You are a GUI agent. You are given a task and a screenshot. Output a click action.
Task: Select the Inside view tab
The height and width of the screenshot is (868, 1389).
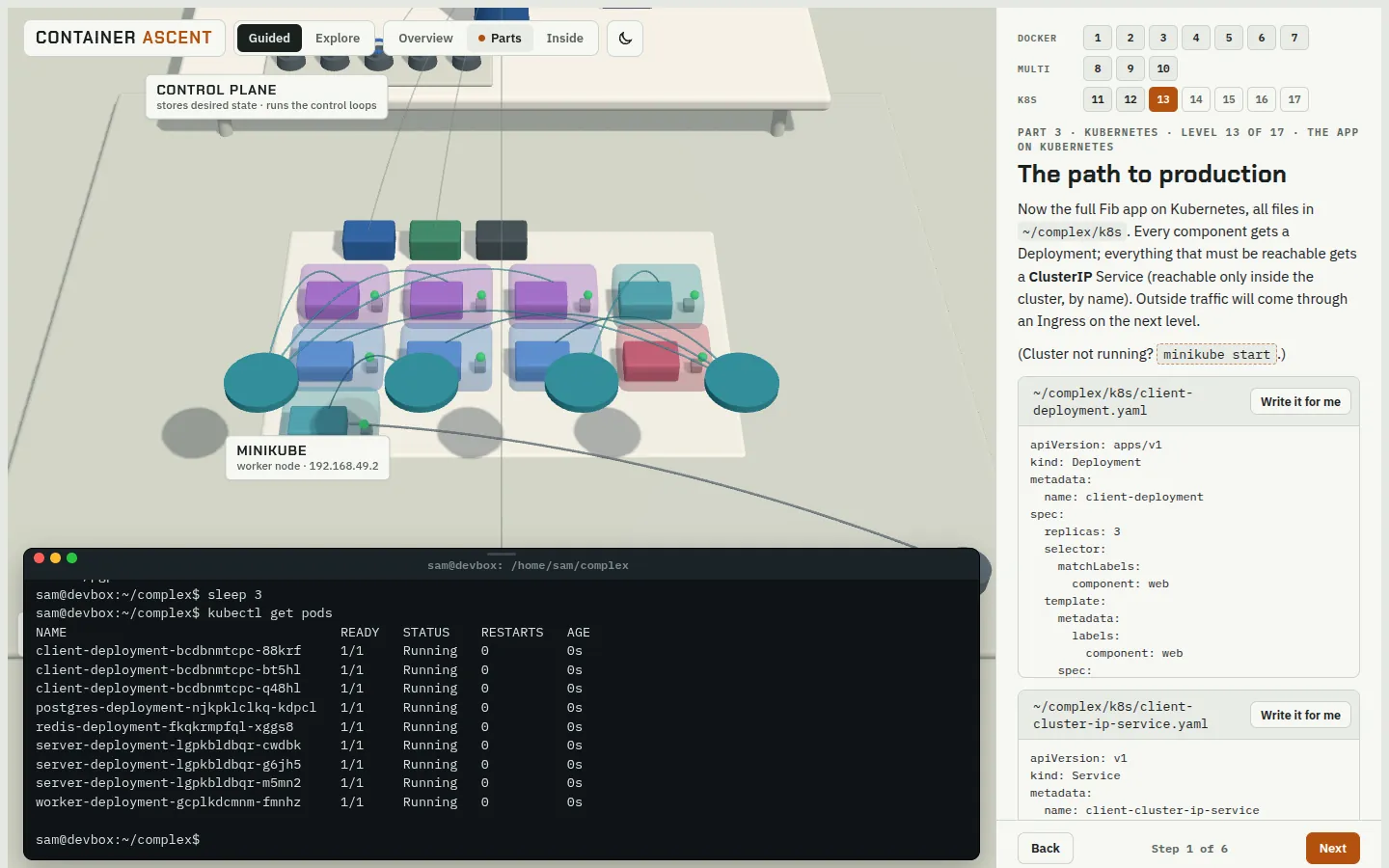[x=564, y=39]
